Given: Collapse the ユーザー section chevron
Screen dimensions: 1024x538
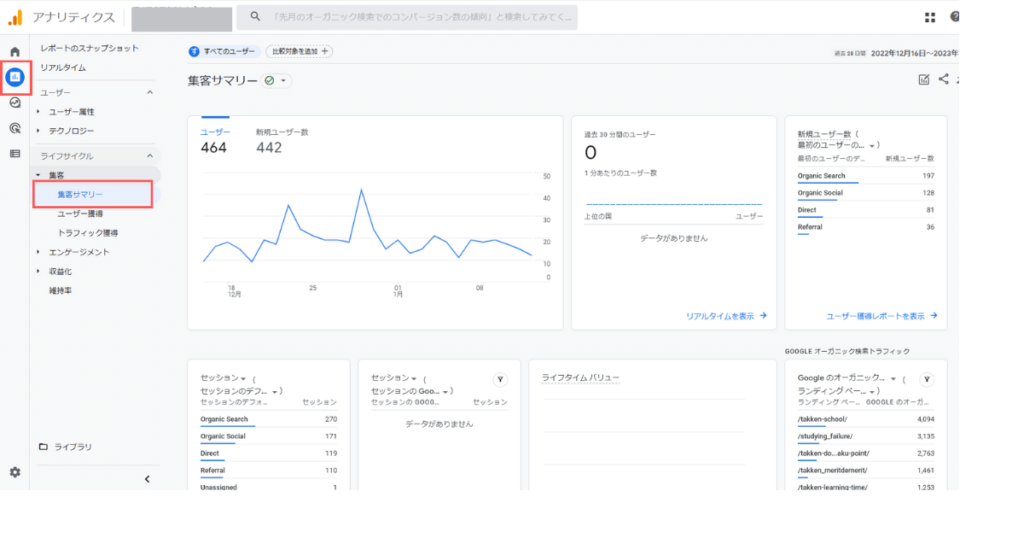Looking at the screenshot, I should (150, 92).
